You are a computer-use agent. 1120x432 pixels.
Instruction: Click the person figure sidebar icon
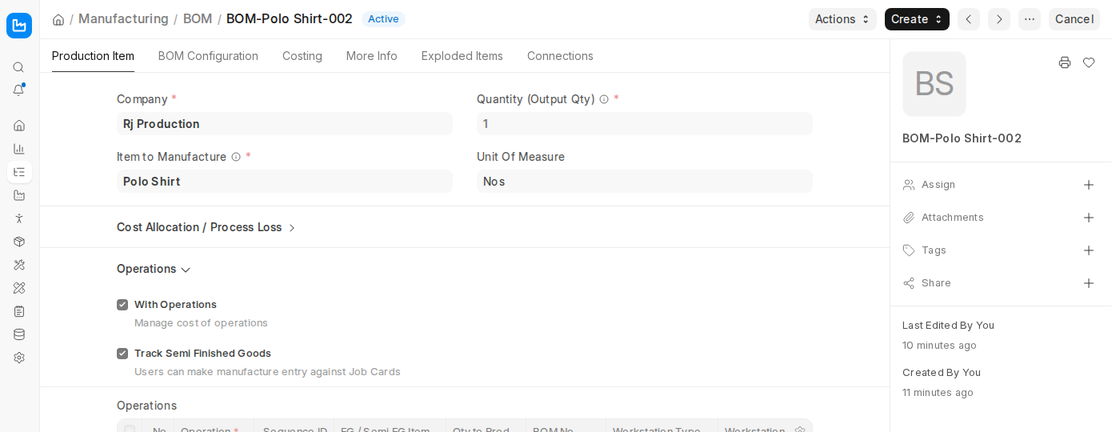(19, 218)
